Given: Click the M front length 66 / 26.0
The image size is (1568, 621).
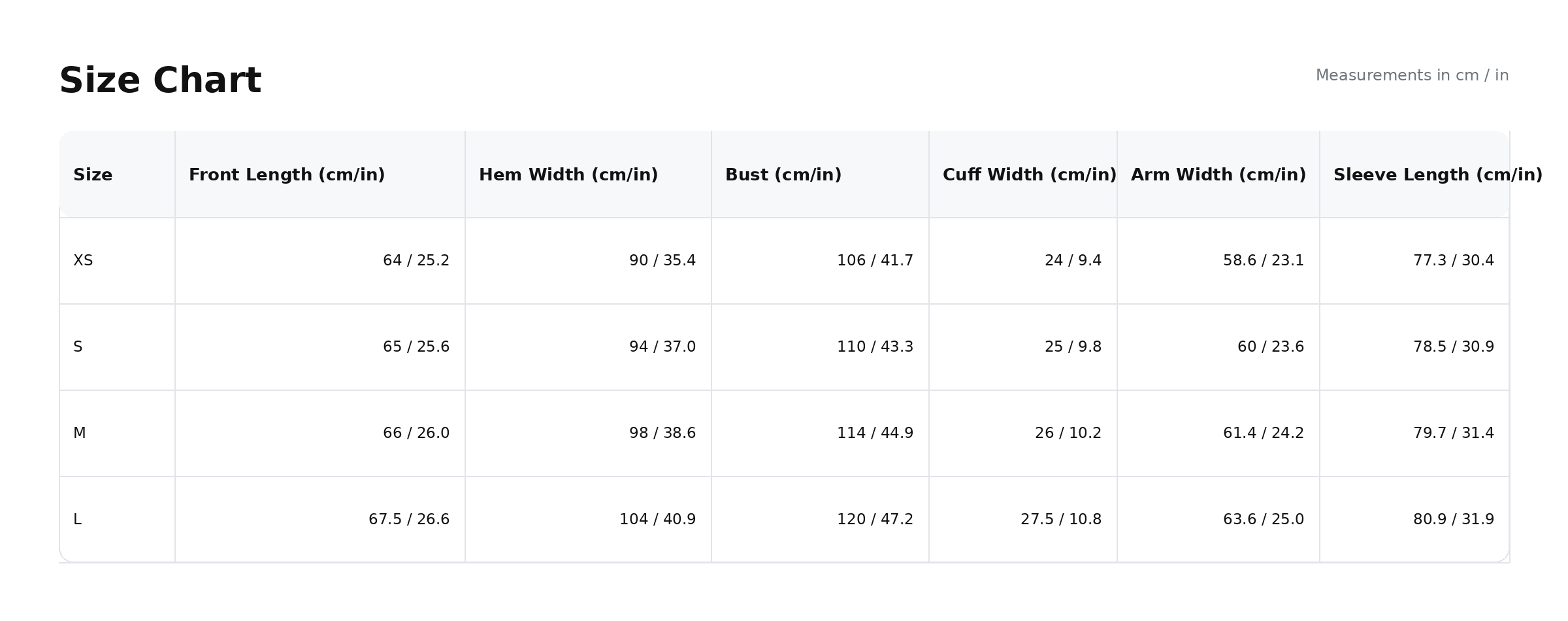Looking at the screenshot, I should pyautogui.click(x=416, y=433).
